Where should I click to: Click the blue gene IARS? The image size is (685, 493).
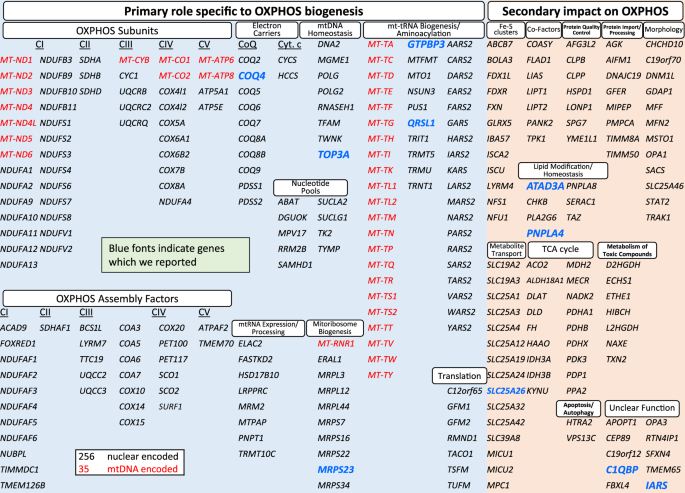tap(656, 486)
